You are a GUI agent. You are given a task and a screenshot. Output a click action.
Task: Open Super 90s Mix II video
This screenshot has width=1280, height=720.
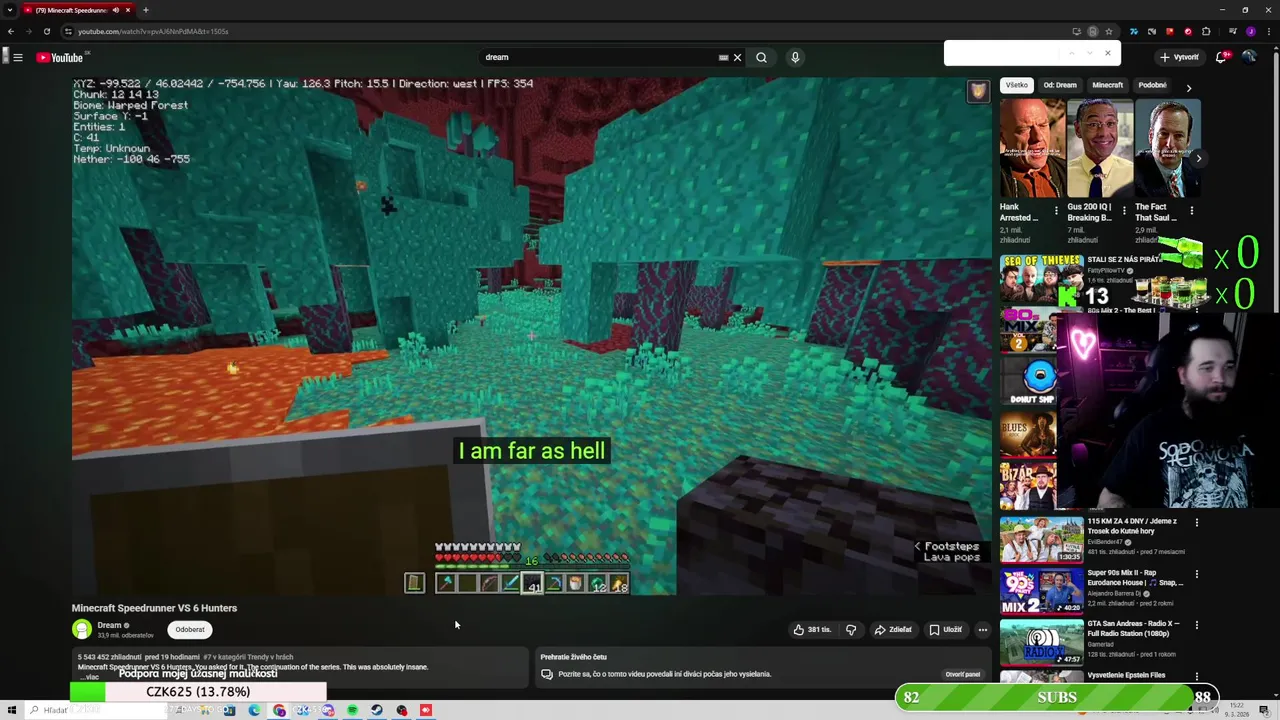(x=1041, y=591)
